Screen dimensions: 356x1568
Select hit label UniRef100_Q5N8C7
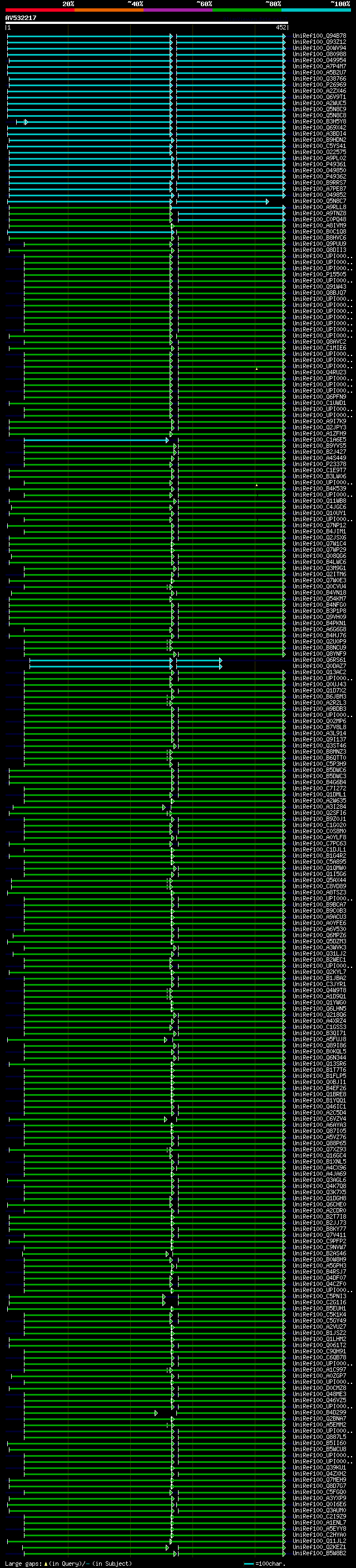pyautogui.click(x=319, y=201)
